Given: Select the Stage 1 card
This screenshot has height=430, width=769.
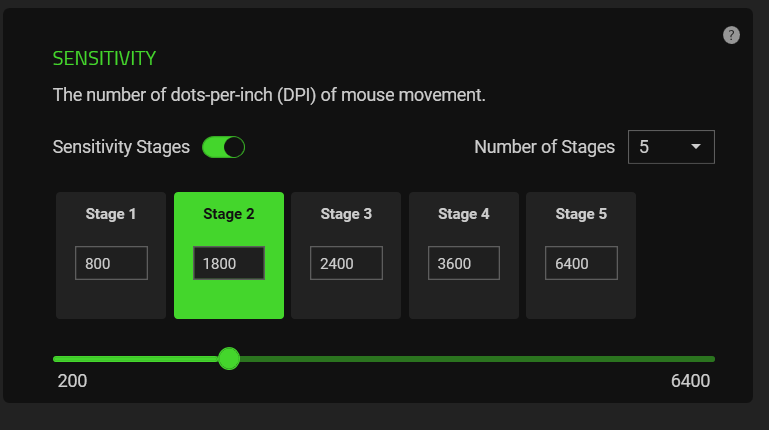Looking at the screenshot, I should coord(111,295).
